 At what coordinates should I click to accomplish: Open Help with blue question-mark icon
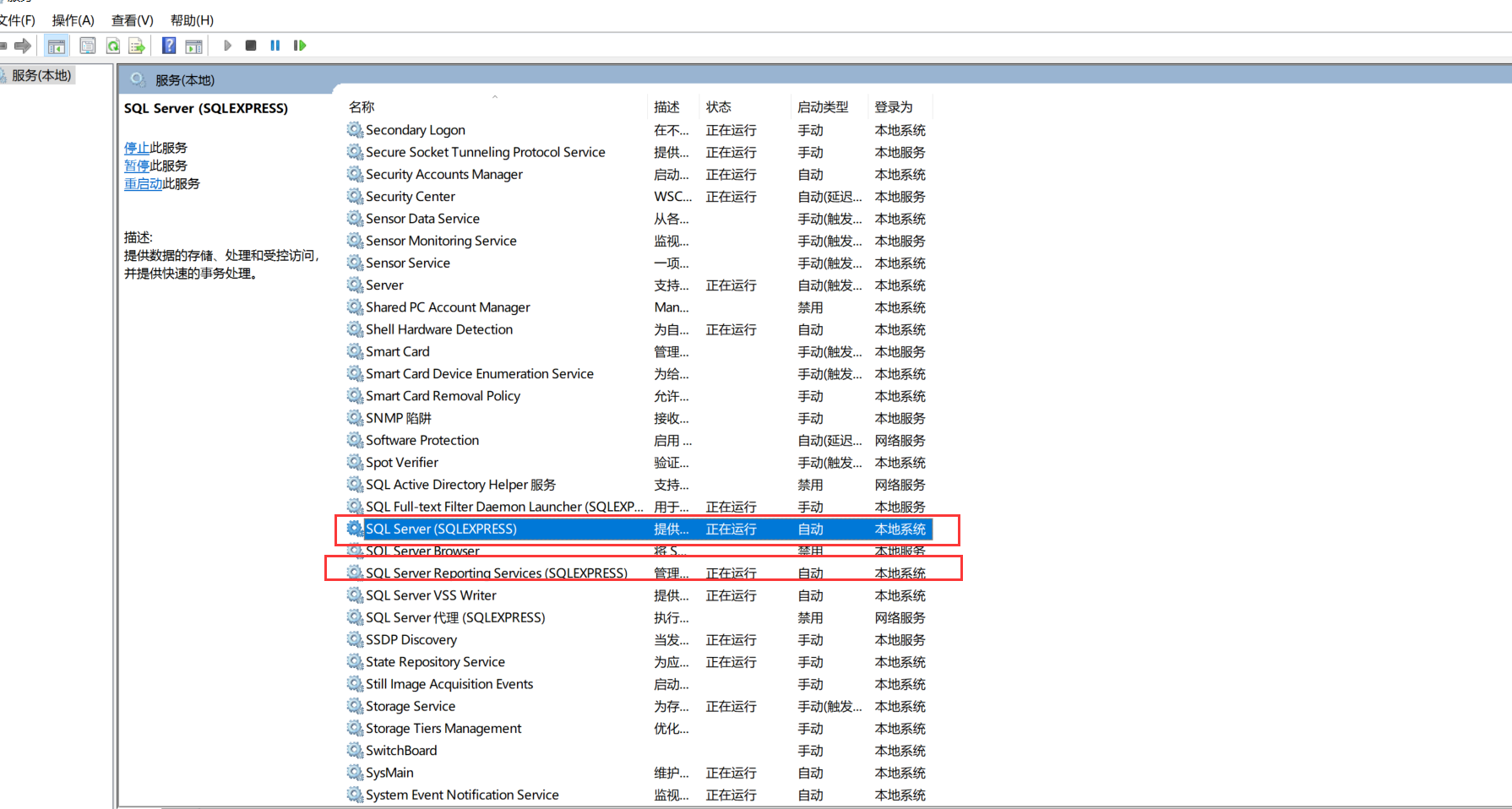point(169,46)
